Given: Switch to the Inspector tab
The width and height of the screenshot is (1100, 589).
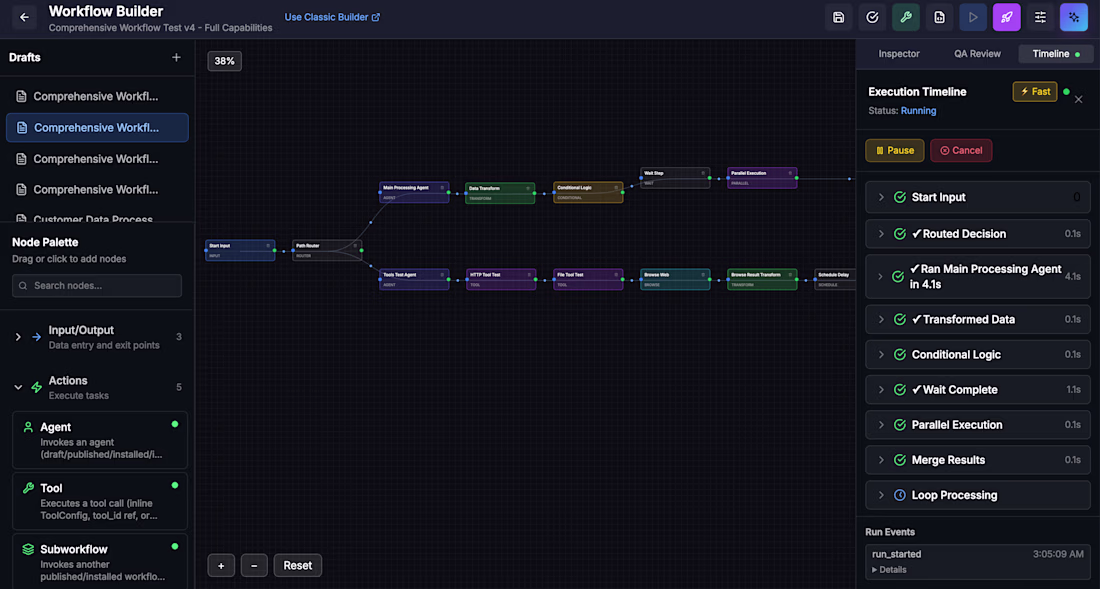Looking at the screenshot, I should click(899, 54).
